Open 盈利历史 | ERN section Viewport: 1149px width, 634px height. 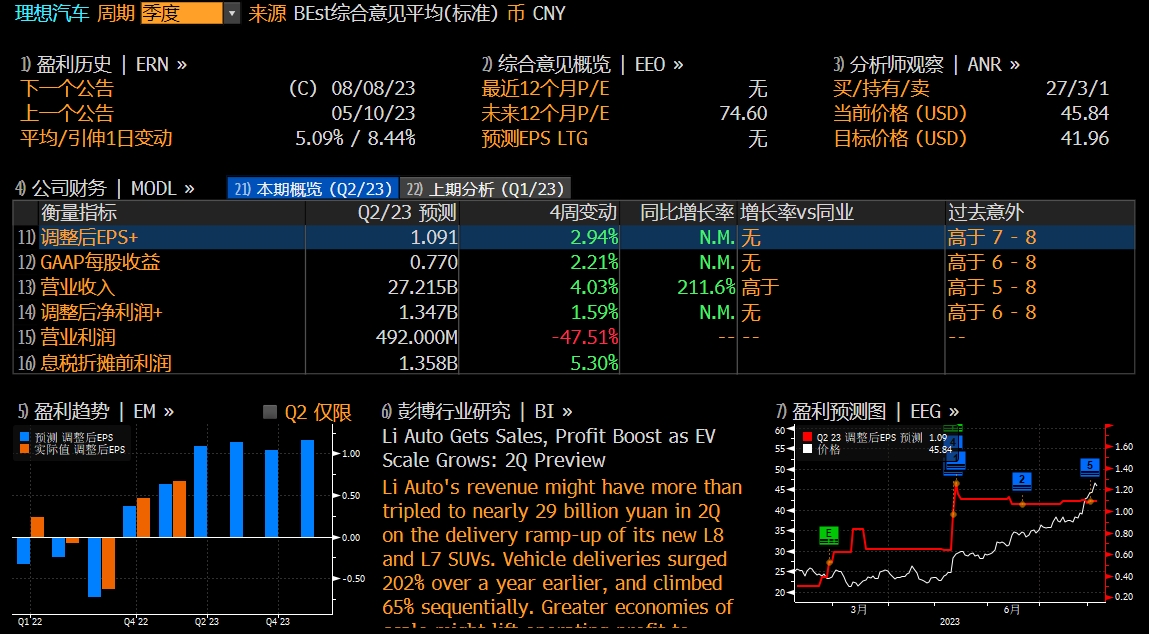tap(103, 64)
